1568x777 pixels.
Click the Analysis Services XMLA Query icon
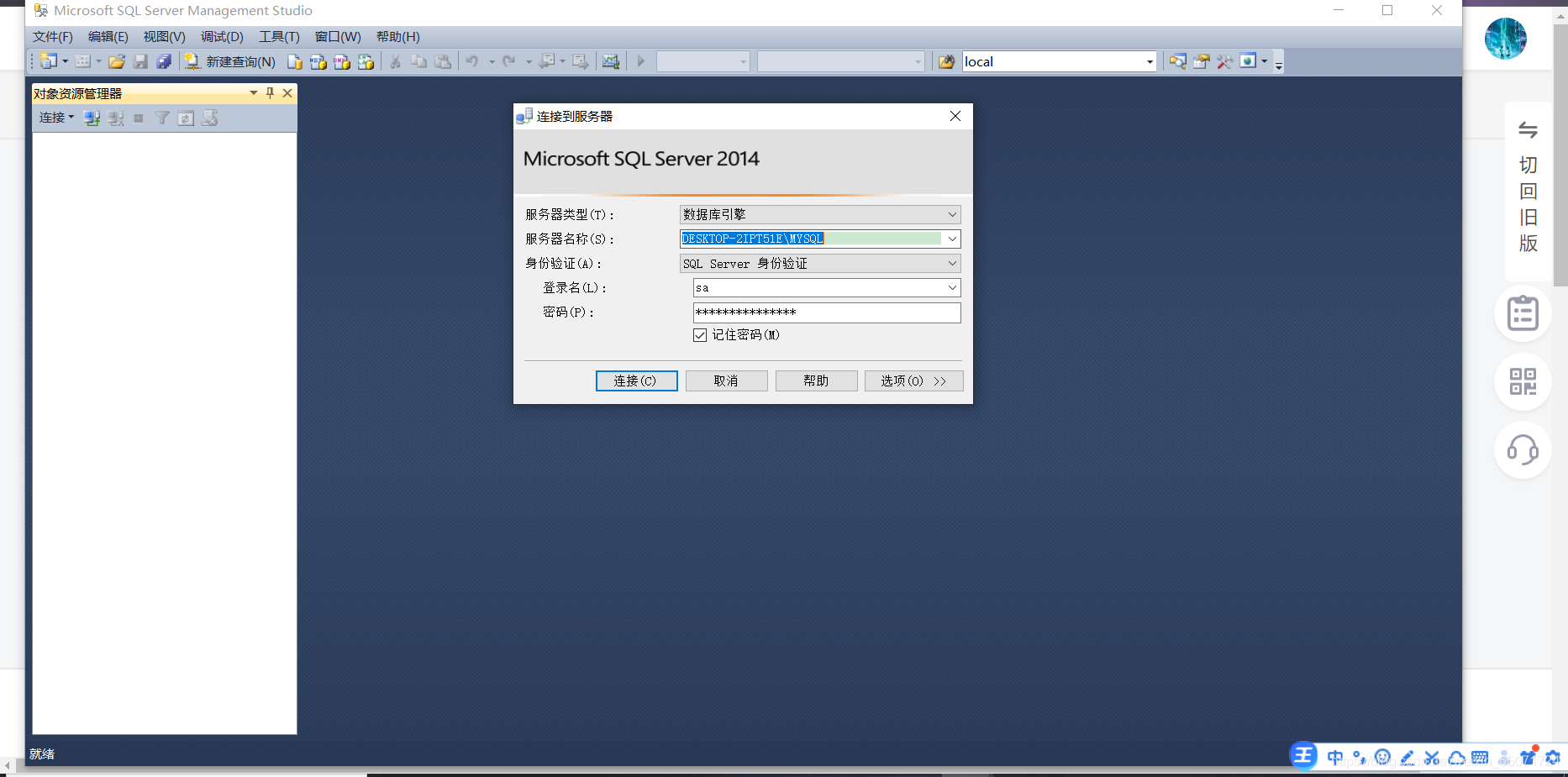tap(366, 61)
